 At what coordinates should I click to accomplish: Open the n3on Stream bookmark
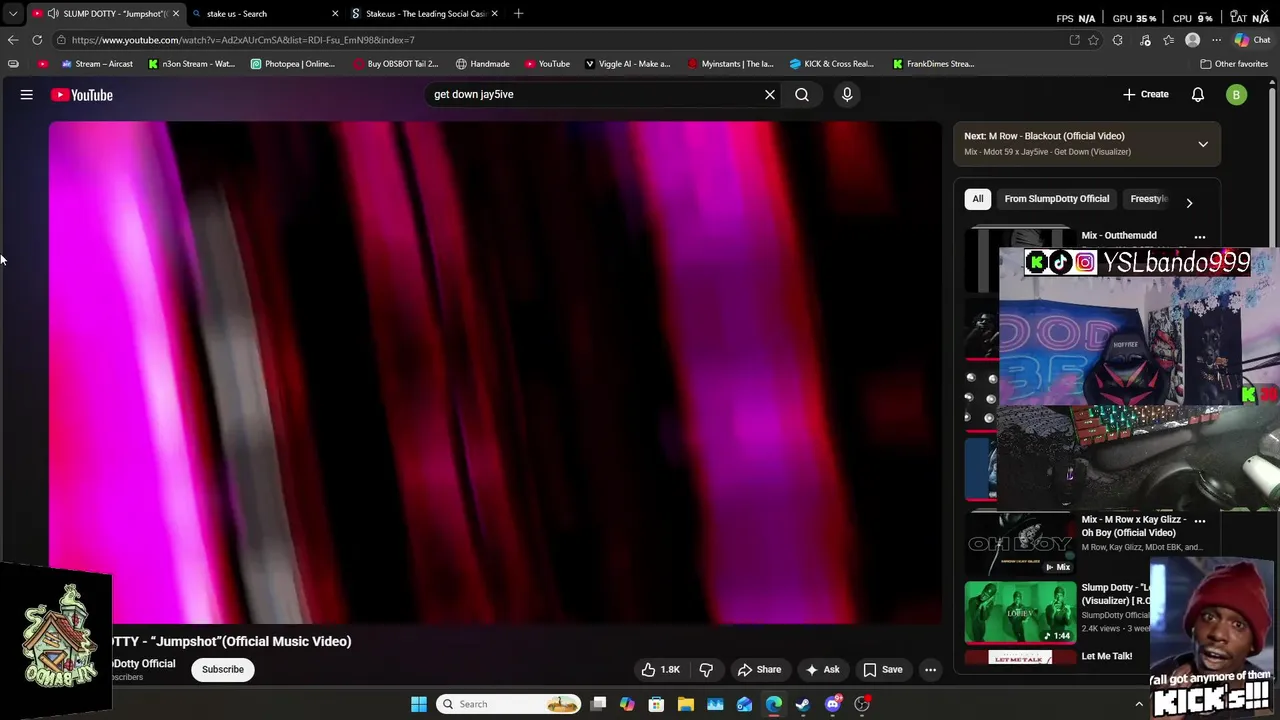click(x=191, y=64)
